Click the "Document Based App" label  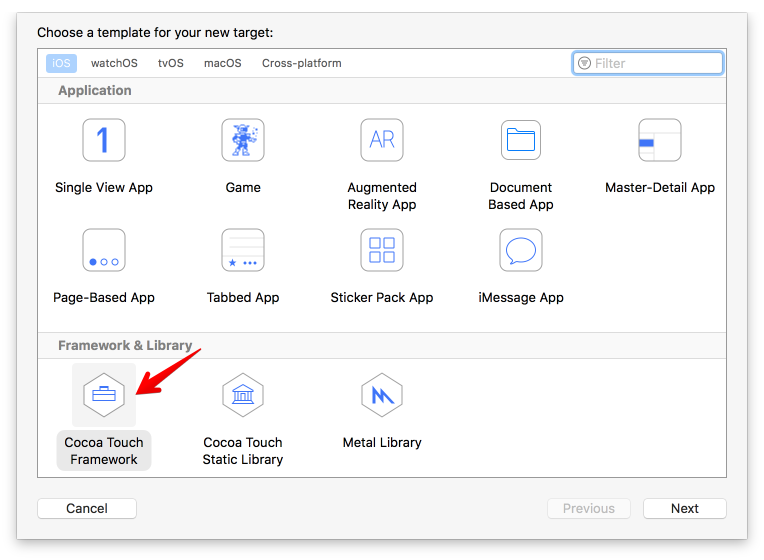click(520, 196)
